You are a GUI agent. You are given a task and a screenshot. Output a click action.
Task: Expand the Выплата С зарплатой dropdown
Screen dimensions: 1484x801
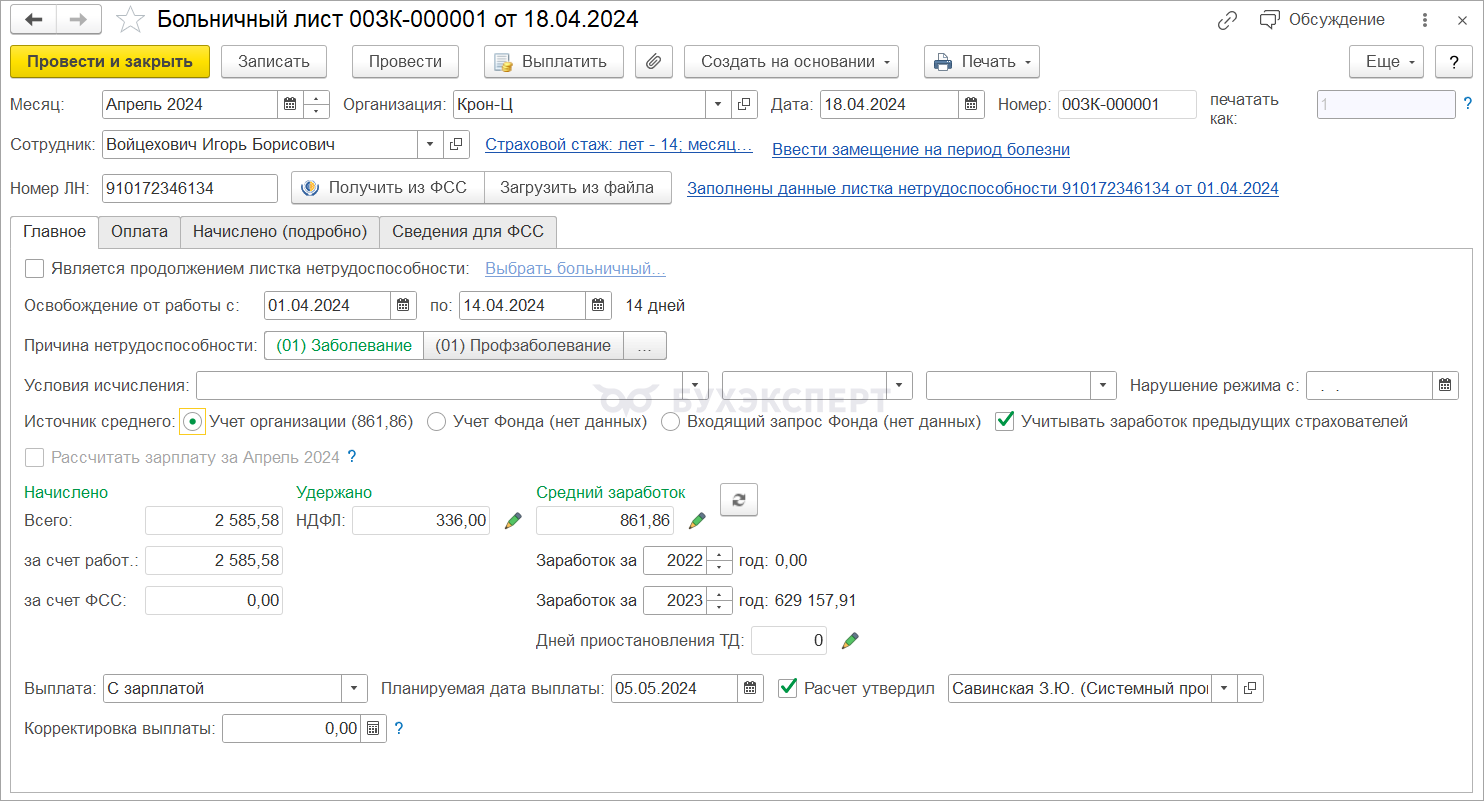356,688
